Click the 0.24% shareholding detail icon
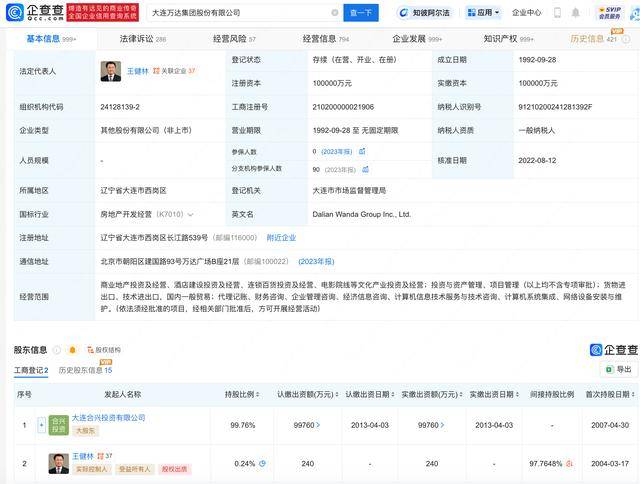 click(x=262, y=464)
